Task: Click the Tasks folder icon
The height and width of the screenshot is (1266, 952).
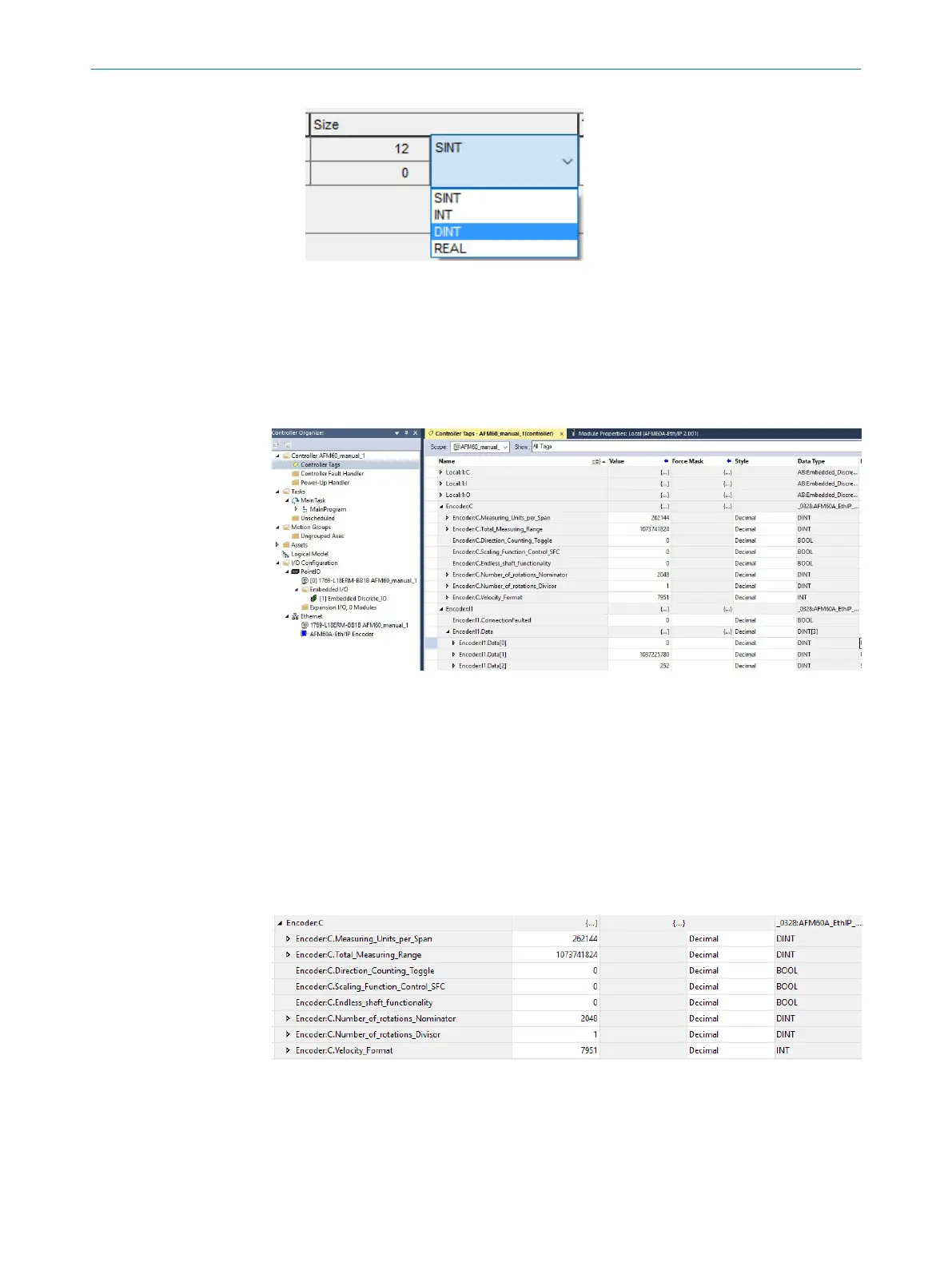Action: tap(286, 492)
